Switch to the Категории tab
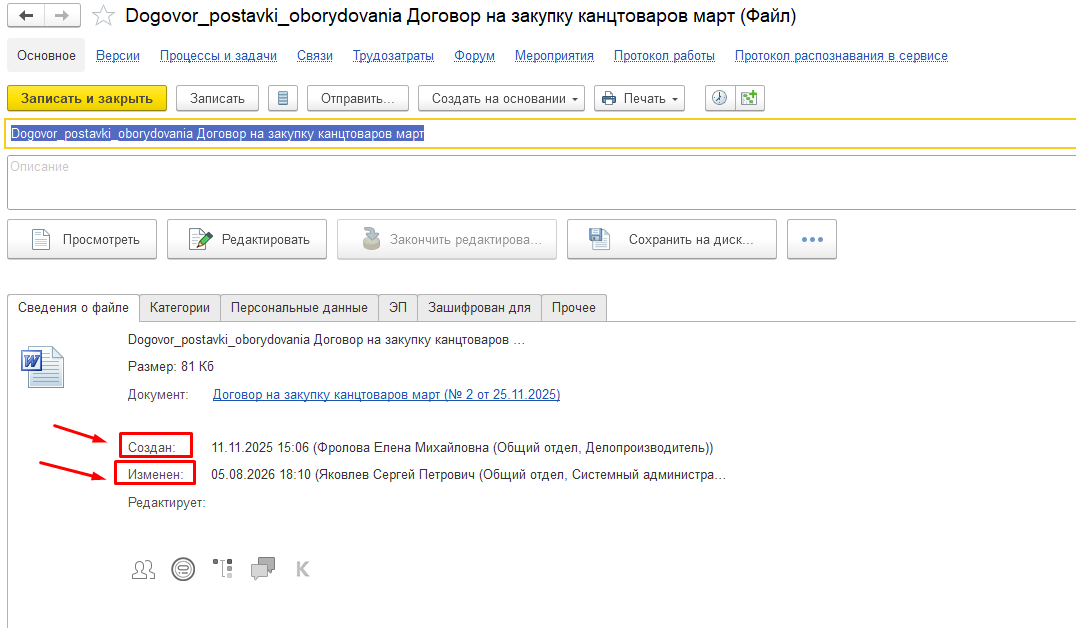The image size is (1076, 628). click(x=180, y=307)
